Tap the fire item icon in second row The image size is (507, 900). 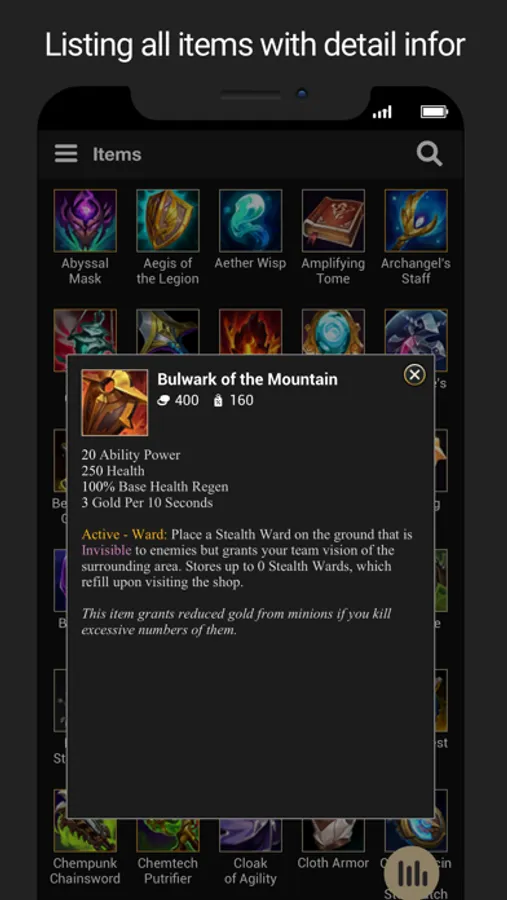pyautogui.click(x=250, y=332)
